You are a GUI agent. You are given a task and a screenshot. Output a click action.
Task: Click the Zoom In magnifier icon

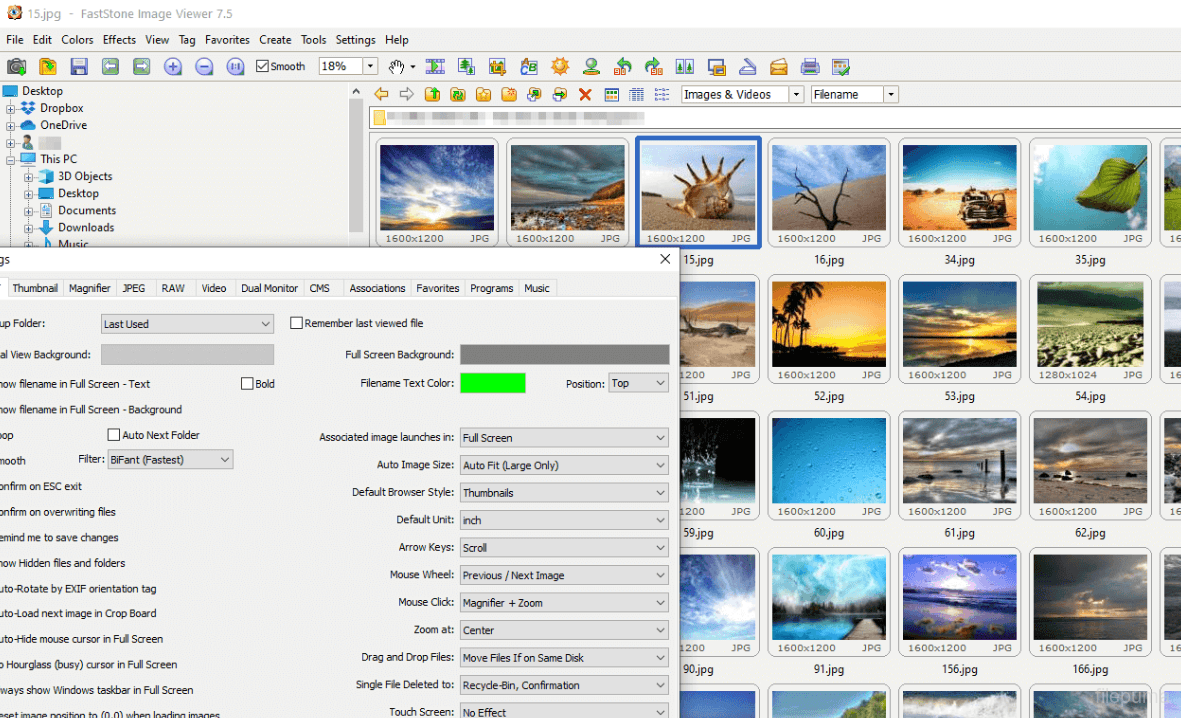point(173,67)
